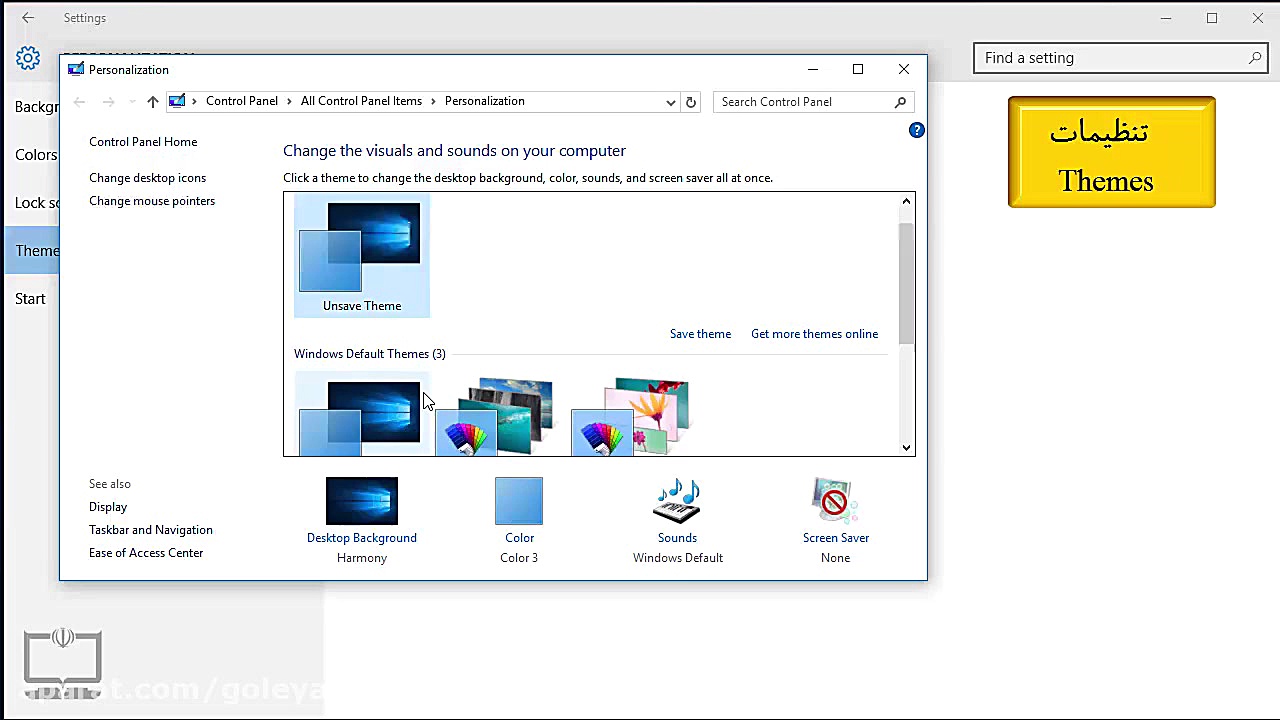Click the Search Control Panel field
The image size is (1280, 720).
point(805,102)
